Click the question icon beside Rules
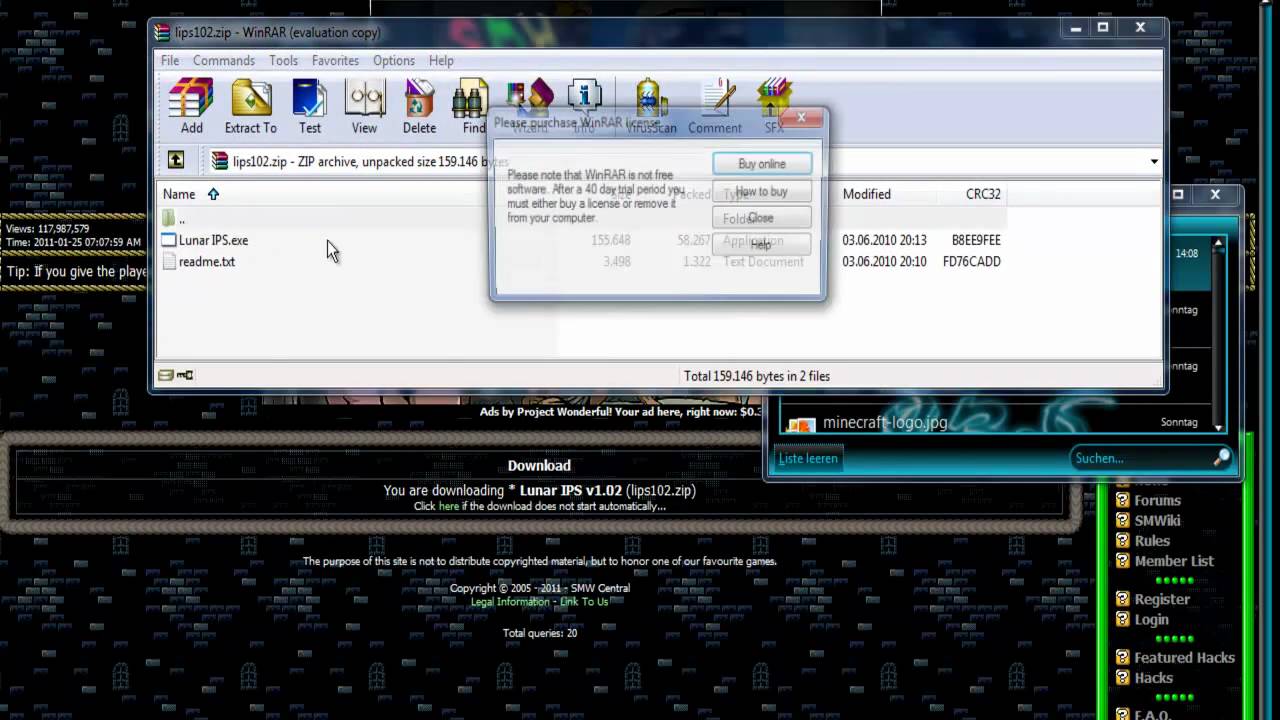This screenshot has height=720, width=1280. tap(1122, 540)
